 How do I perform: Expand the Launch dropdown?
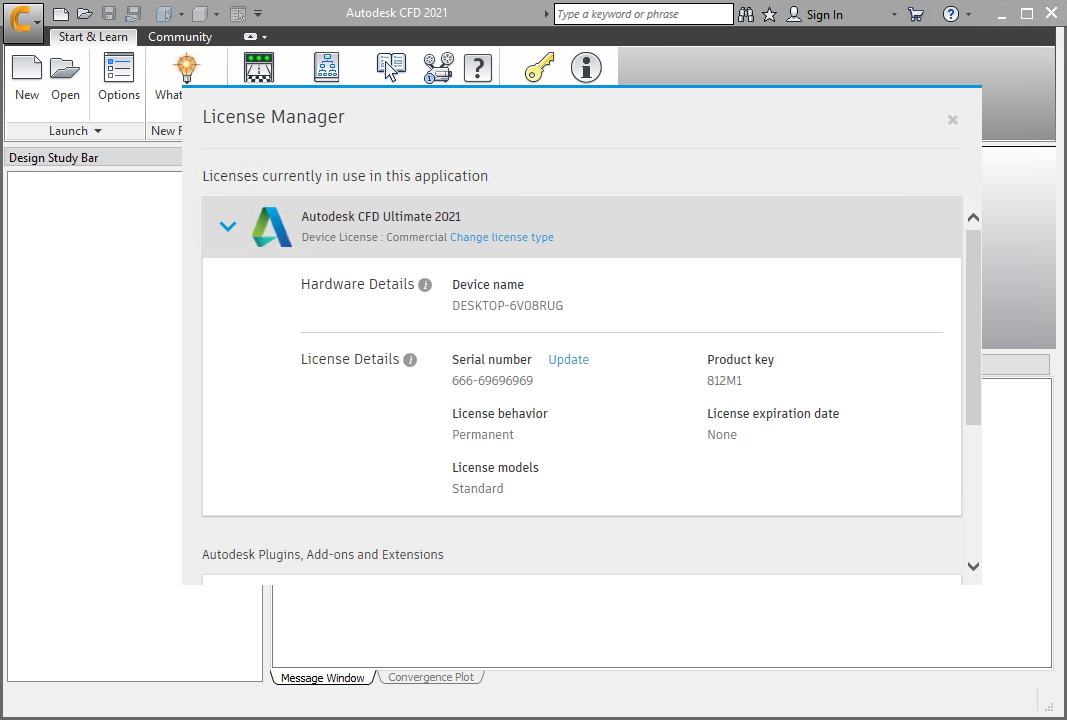[70, 130]
